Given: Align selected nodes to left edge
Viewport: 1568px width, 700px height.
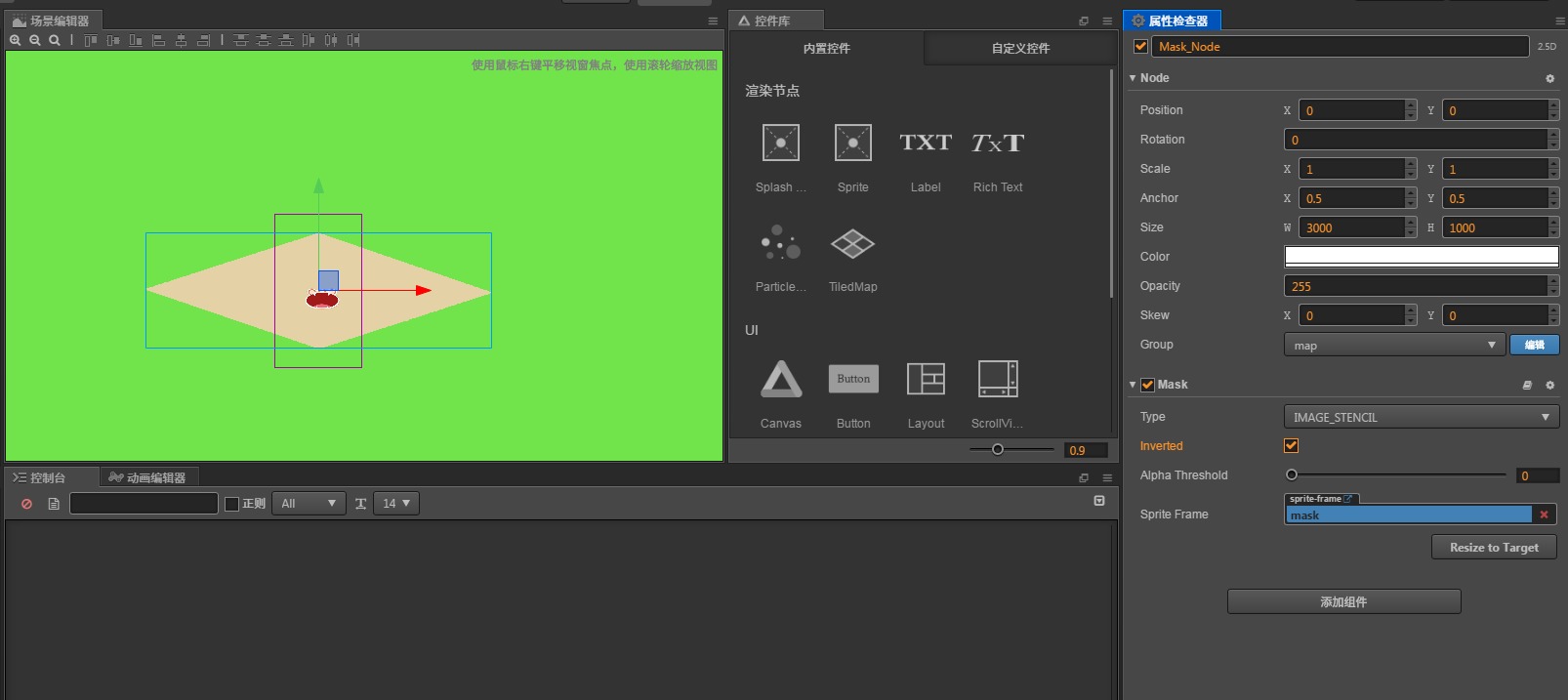Looking at the screenshot, I should coord(158,40).
